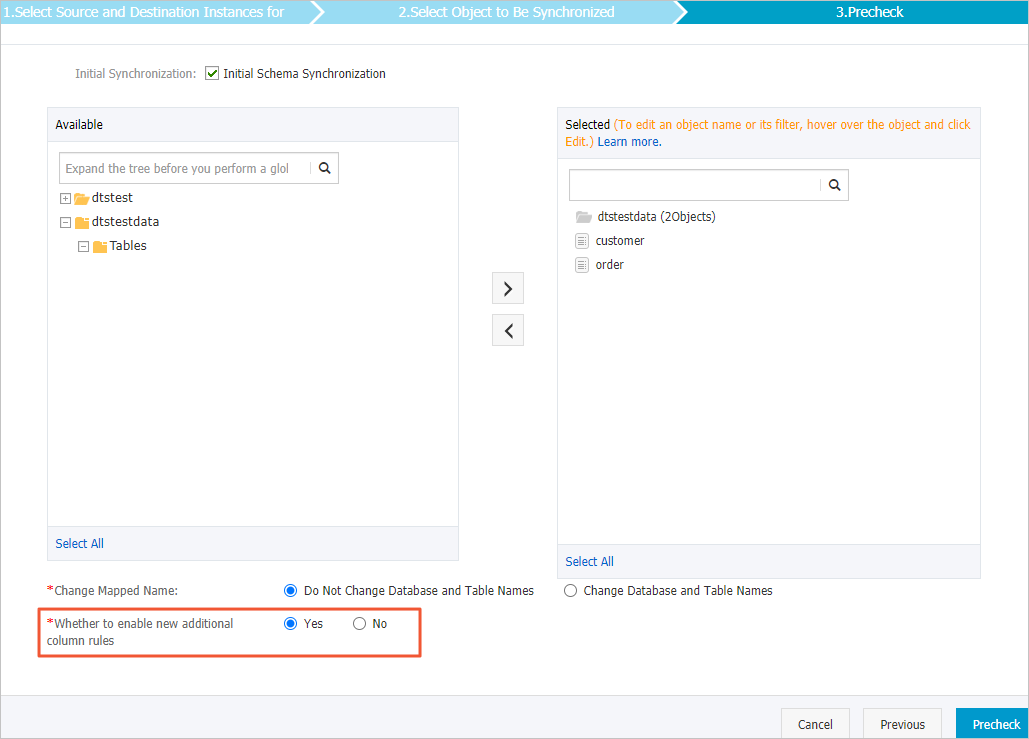Toggle Initial Schema Synchronization checkbox
1029x739 pixels.
[x=212, y=74]
